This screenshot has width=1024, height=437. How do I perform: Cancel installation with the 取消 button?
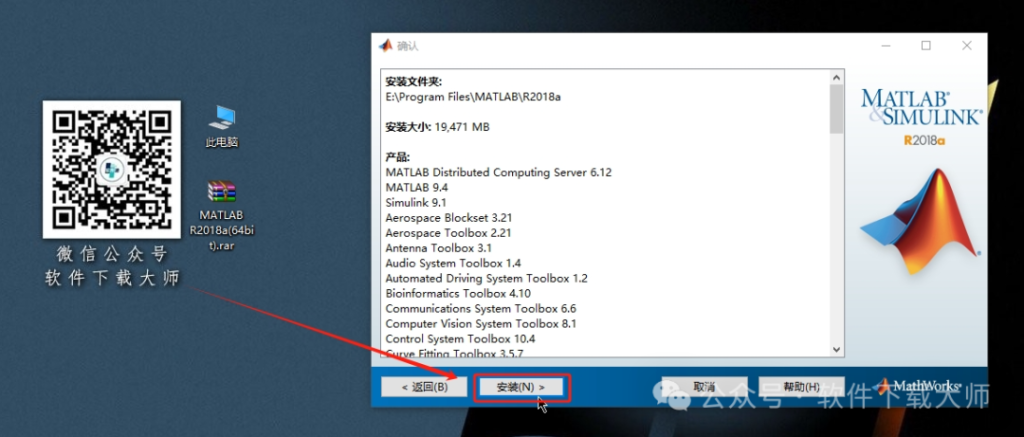[705, 387]
